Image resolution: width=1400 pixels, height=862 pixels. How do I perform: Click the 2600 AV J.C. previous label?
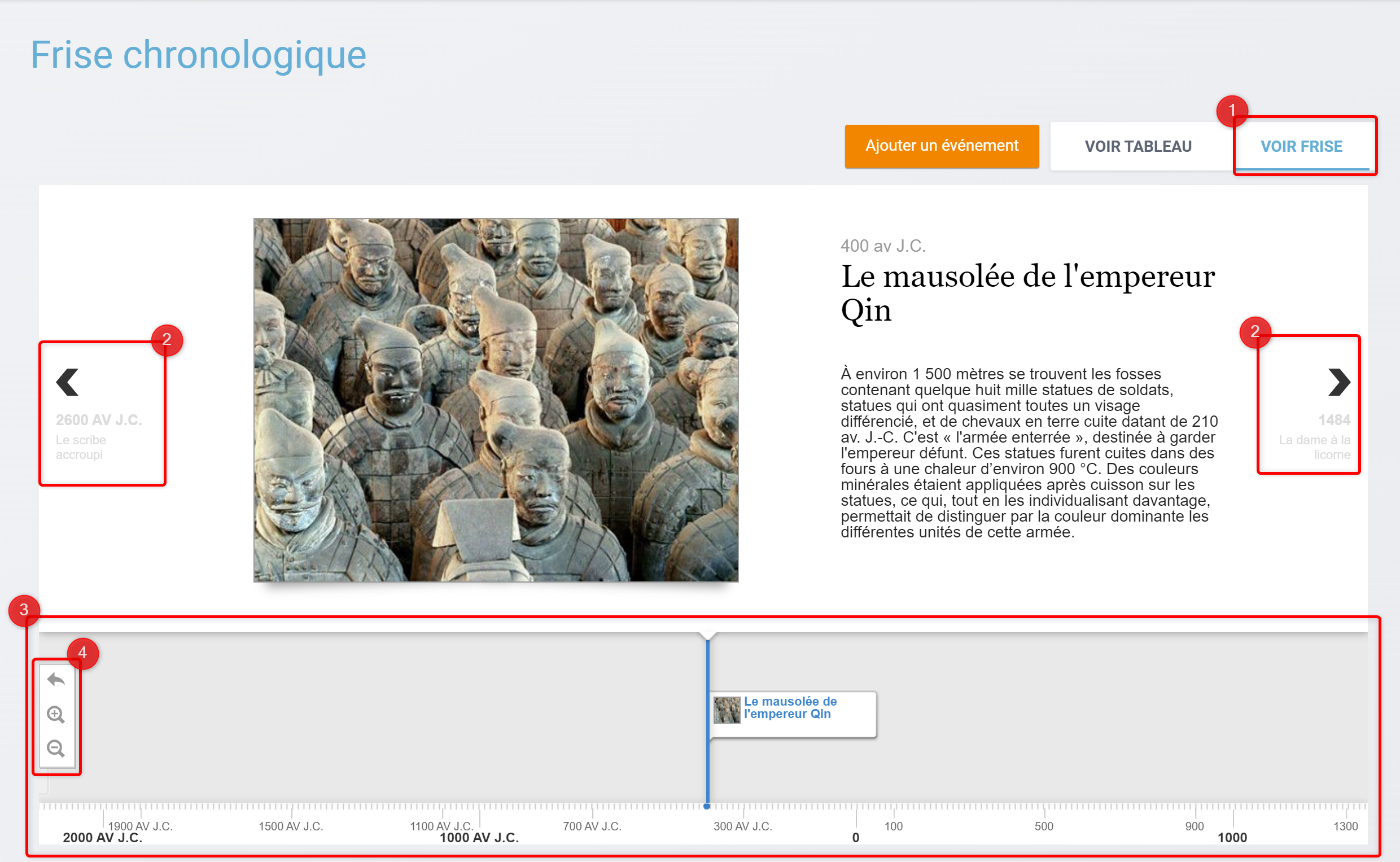[x=99, y=420]
